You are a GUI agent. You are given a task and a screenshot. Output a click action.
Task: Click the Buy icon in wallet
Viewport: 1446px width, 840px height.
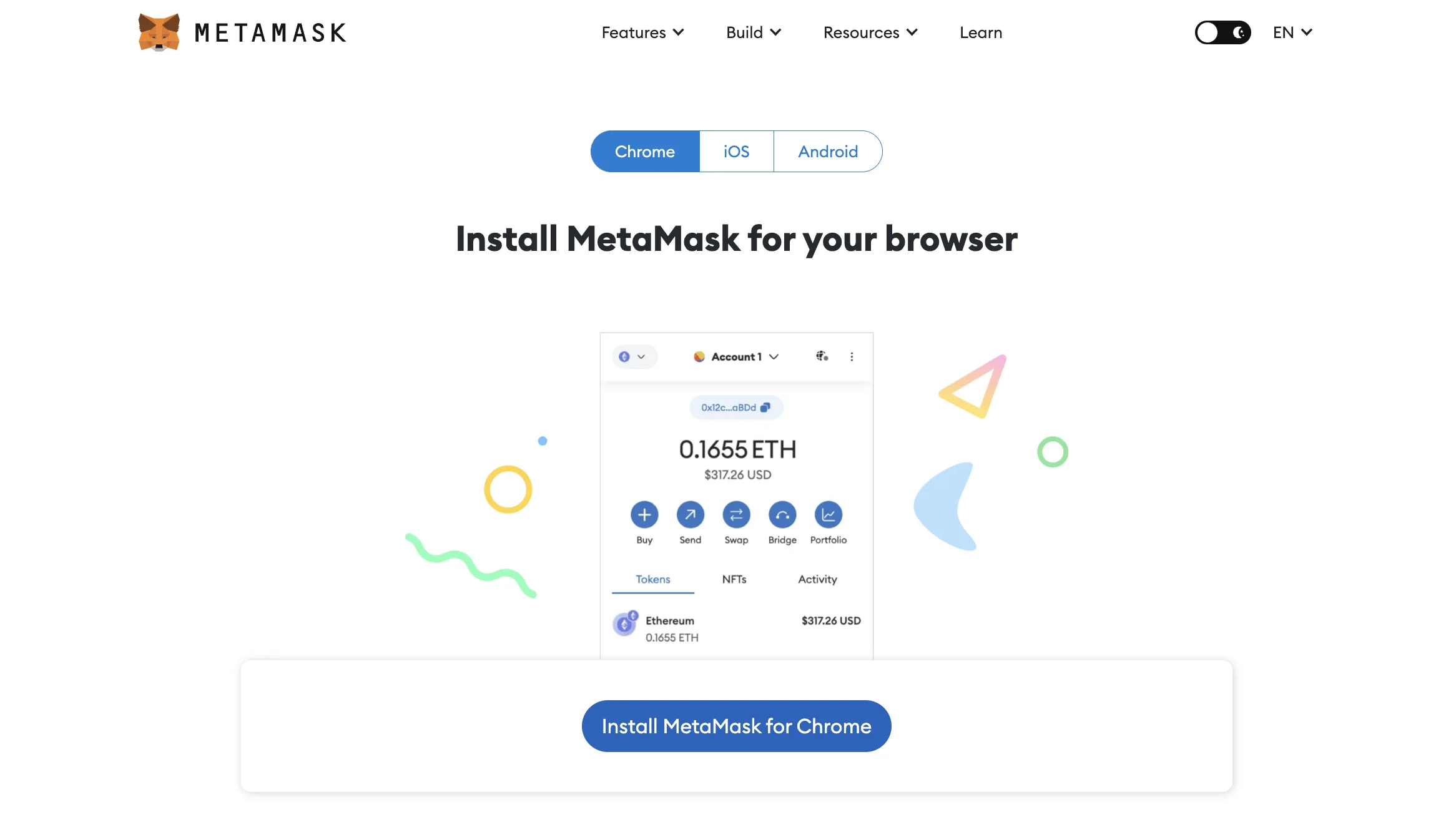click(644, 513)
